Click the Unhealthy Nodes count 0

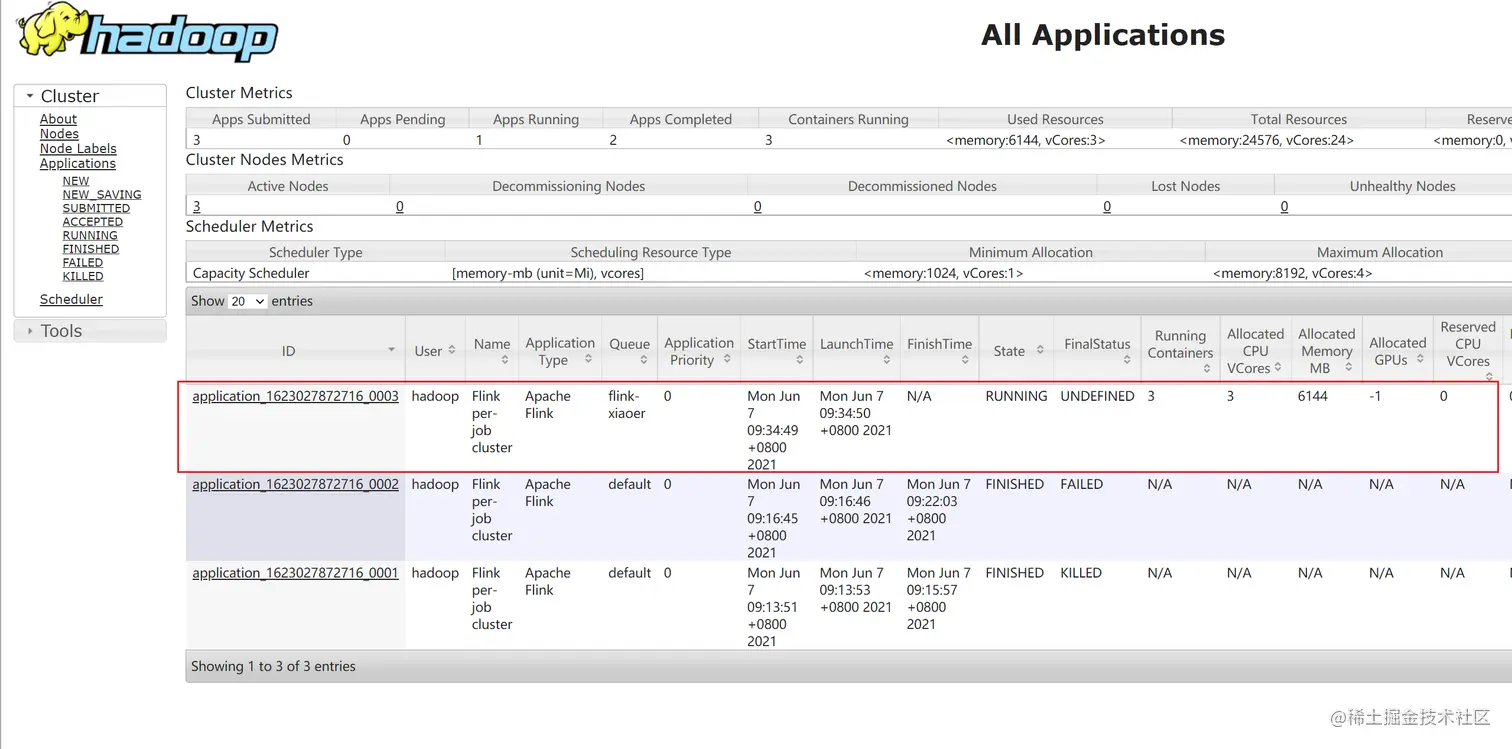[x=1285, y=207]
